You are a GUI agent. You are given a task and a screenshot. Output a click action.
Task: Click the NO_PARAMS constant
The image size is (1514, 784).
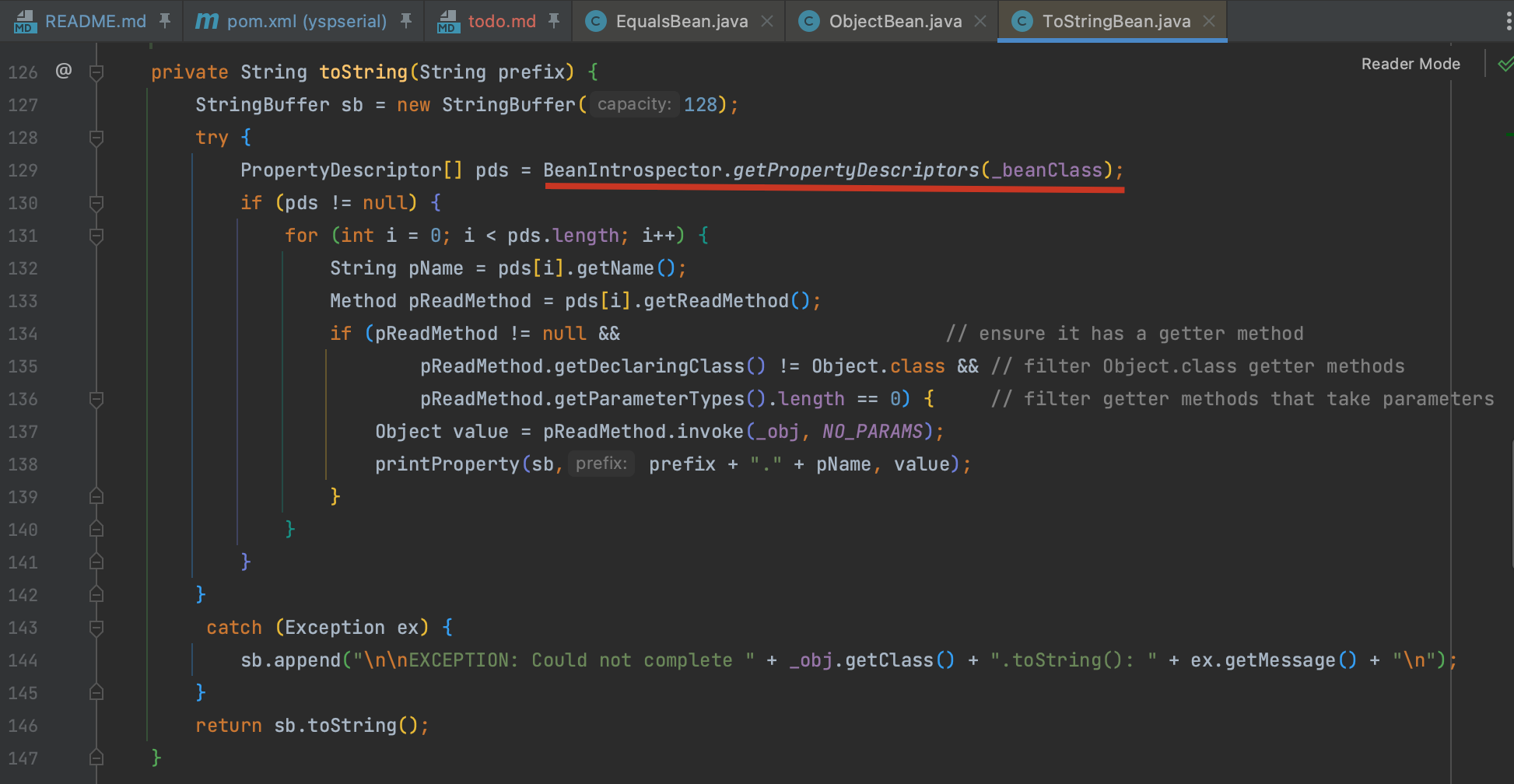tap(872, 432)
